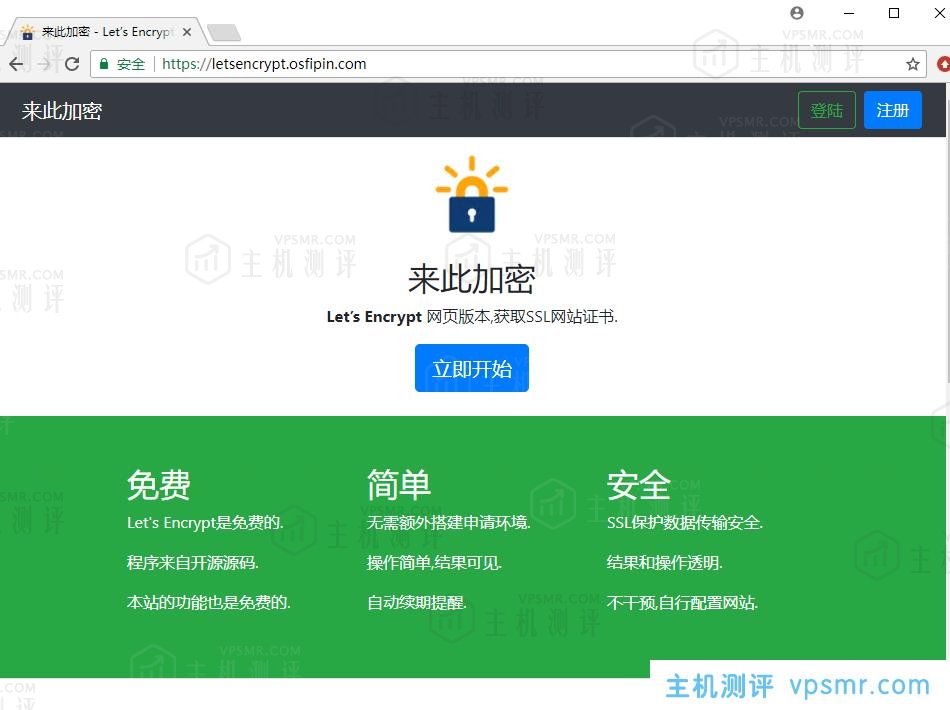The height and width of the screenshot is (710, 950).
Task: Click the 简单 heading
Action: (x=399, y=485)
